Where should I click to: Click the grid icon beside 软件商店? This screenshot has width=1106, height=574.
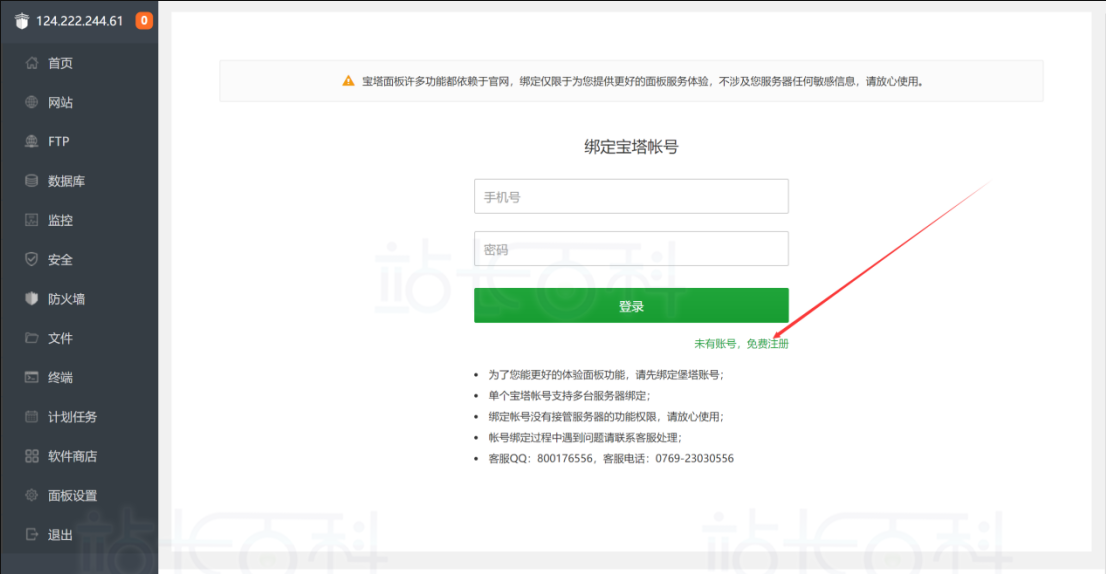point(32,456)
